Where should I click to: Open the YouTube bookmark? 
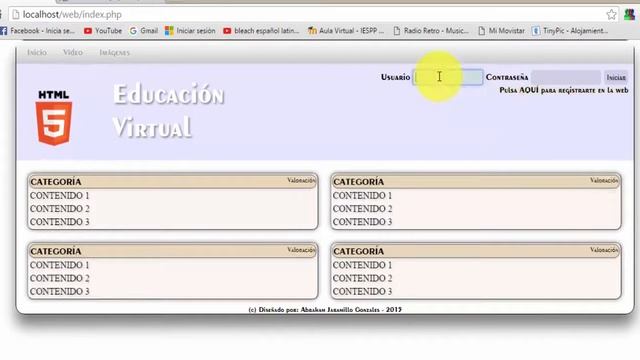[x=103, y=31]
